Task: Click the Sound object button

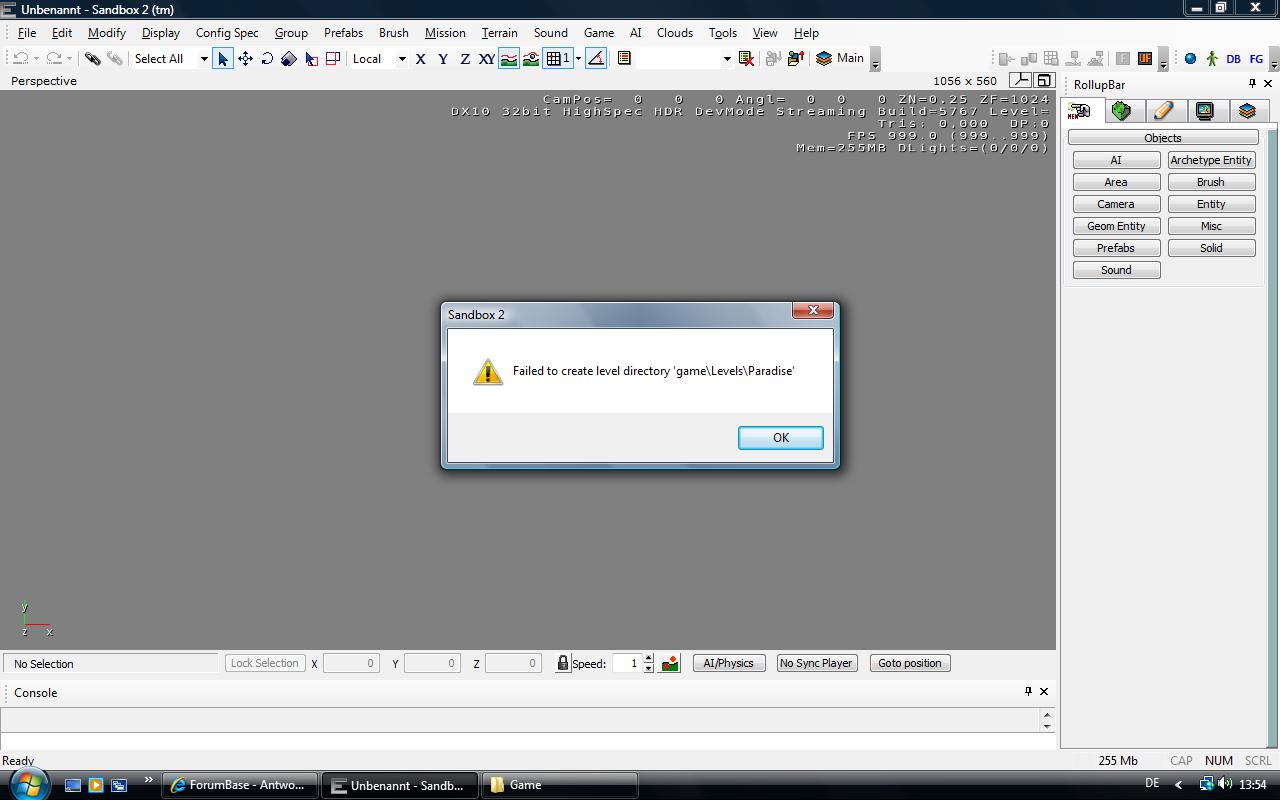Action: coord(1116,270)
